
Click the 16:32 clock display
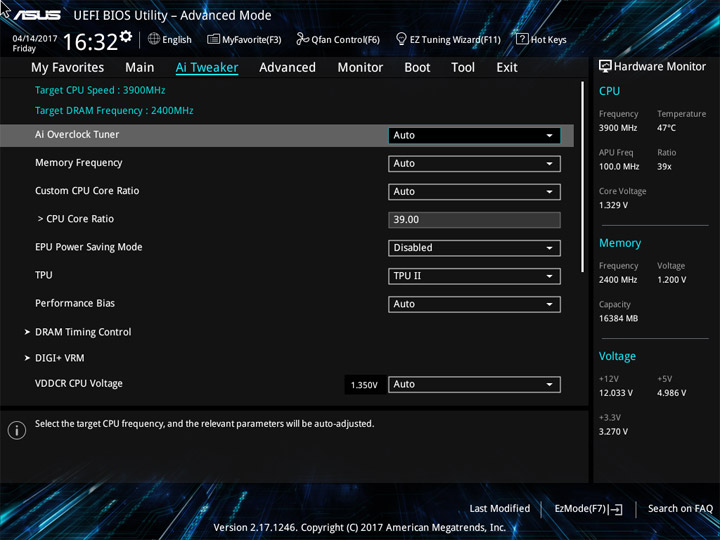pyautogui.click(x=90, y=42)
